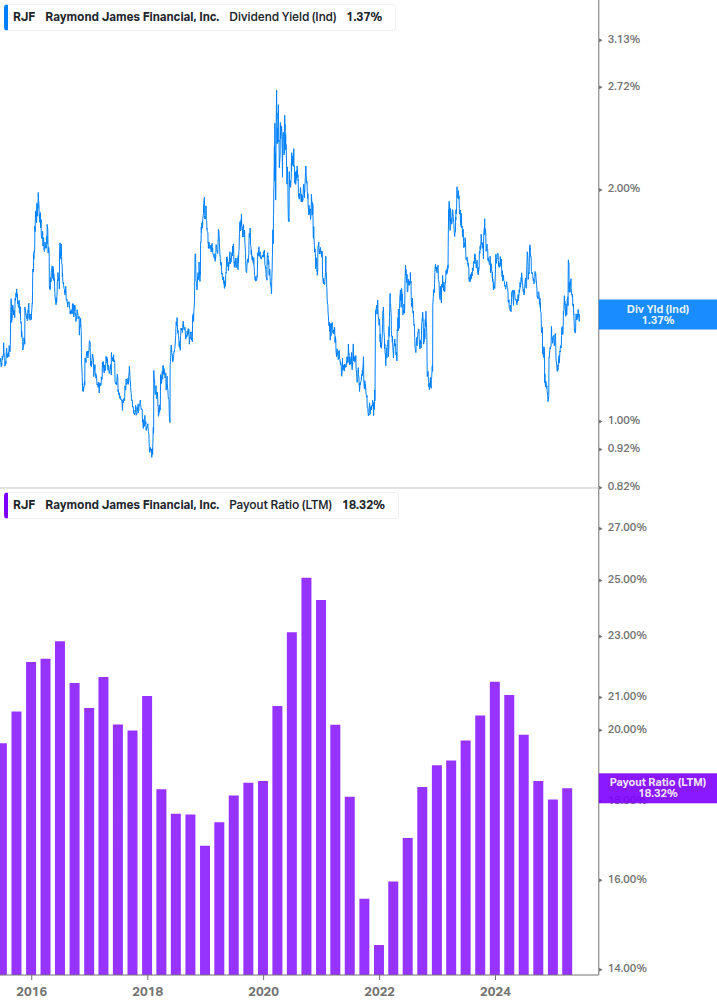Image resolution: width=717 pixels, height=1005 pixels.
Task: Click the 21.00% payout axis label
Action: 627,697
